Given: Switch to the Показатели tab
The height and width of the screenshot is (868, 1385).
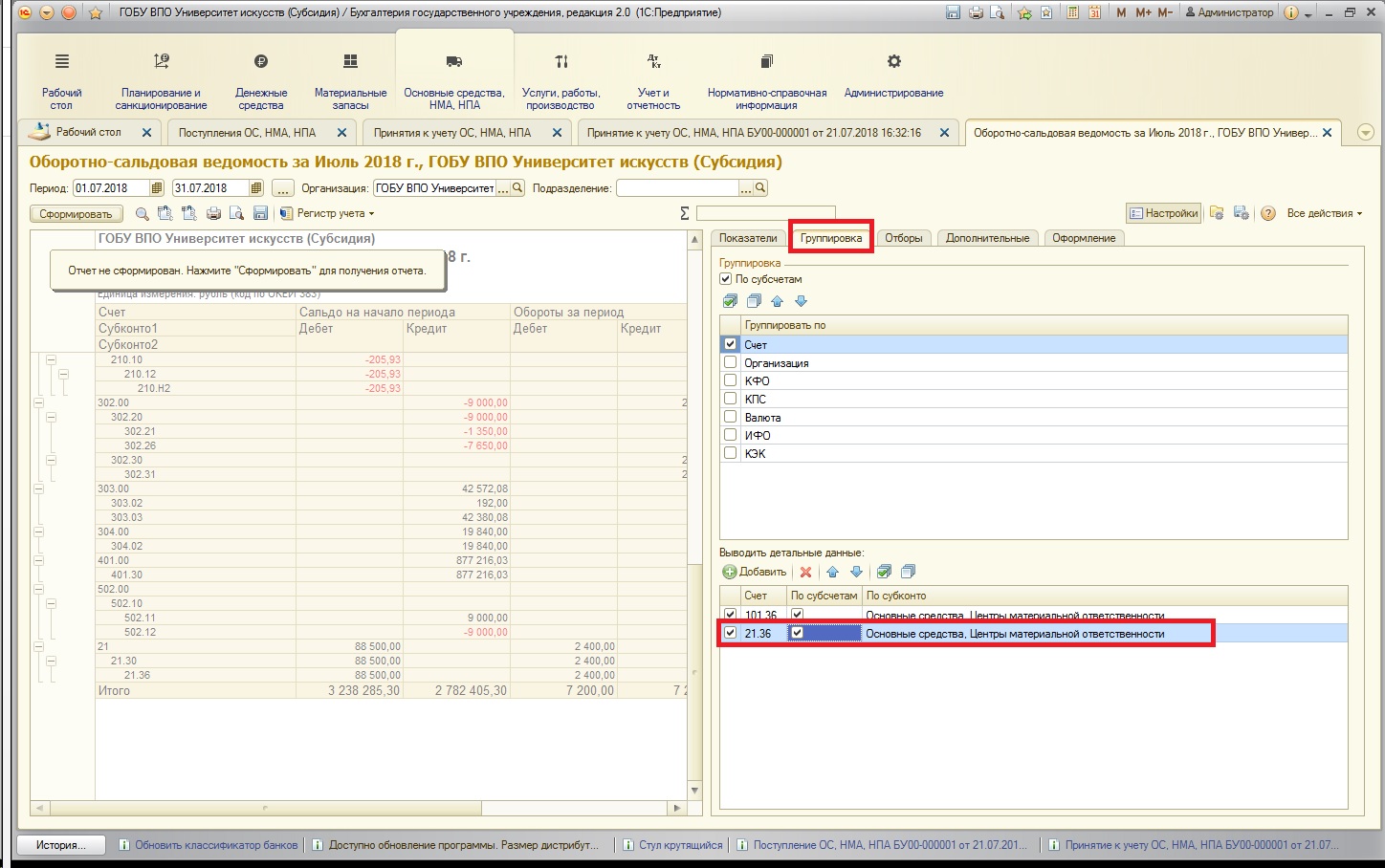Looking at the screenshot, I should tap(748, 238).
